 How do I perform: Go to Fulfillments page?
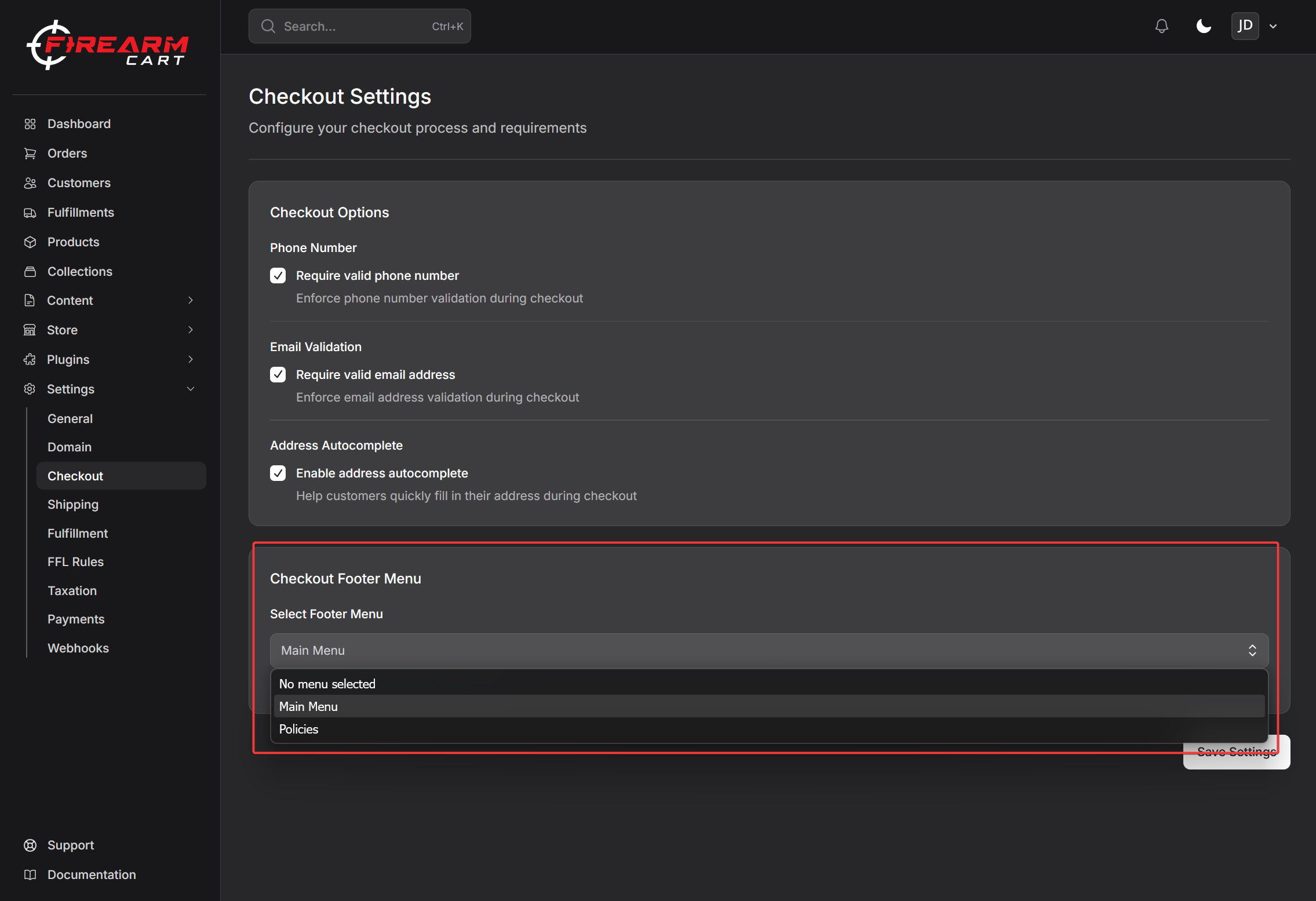(81, 213)
